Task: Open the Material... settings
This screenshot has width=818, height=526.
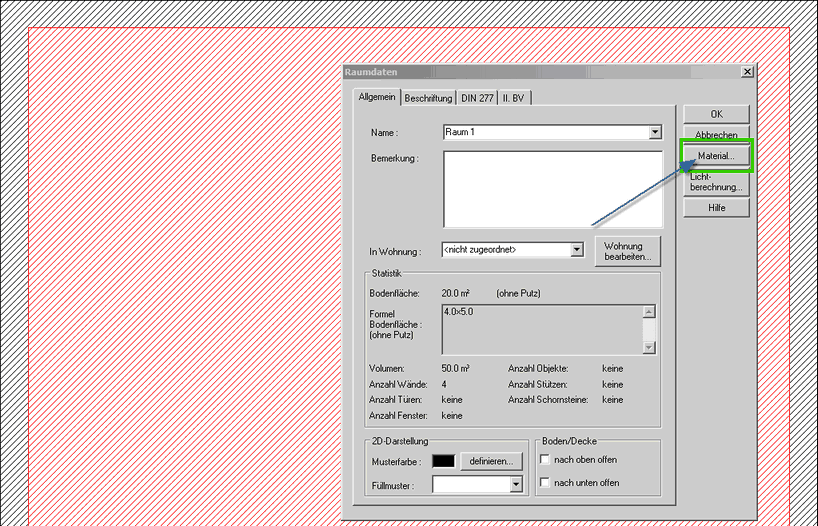Action: click(716, 157)
